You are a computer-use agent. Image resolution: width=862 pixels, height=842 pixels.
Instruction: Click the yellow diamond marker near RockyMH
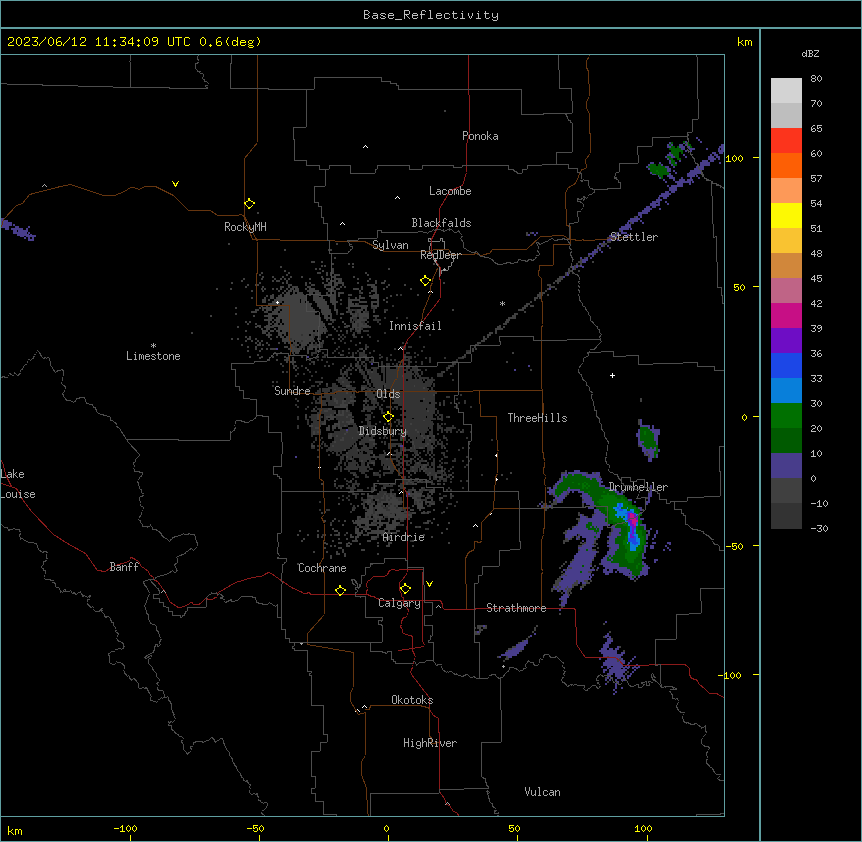[x=249, y=204]
